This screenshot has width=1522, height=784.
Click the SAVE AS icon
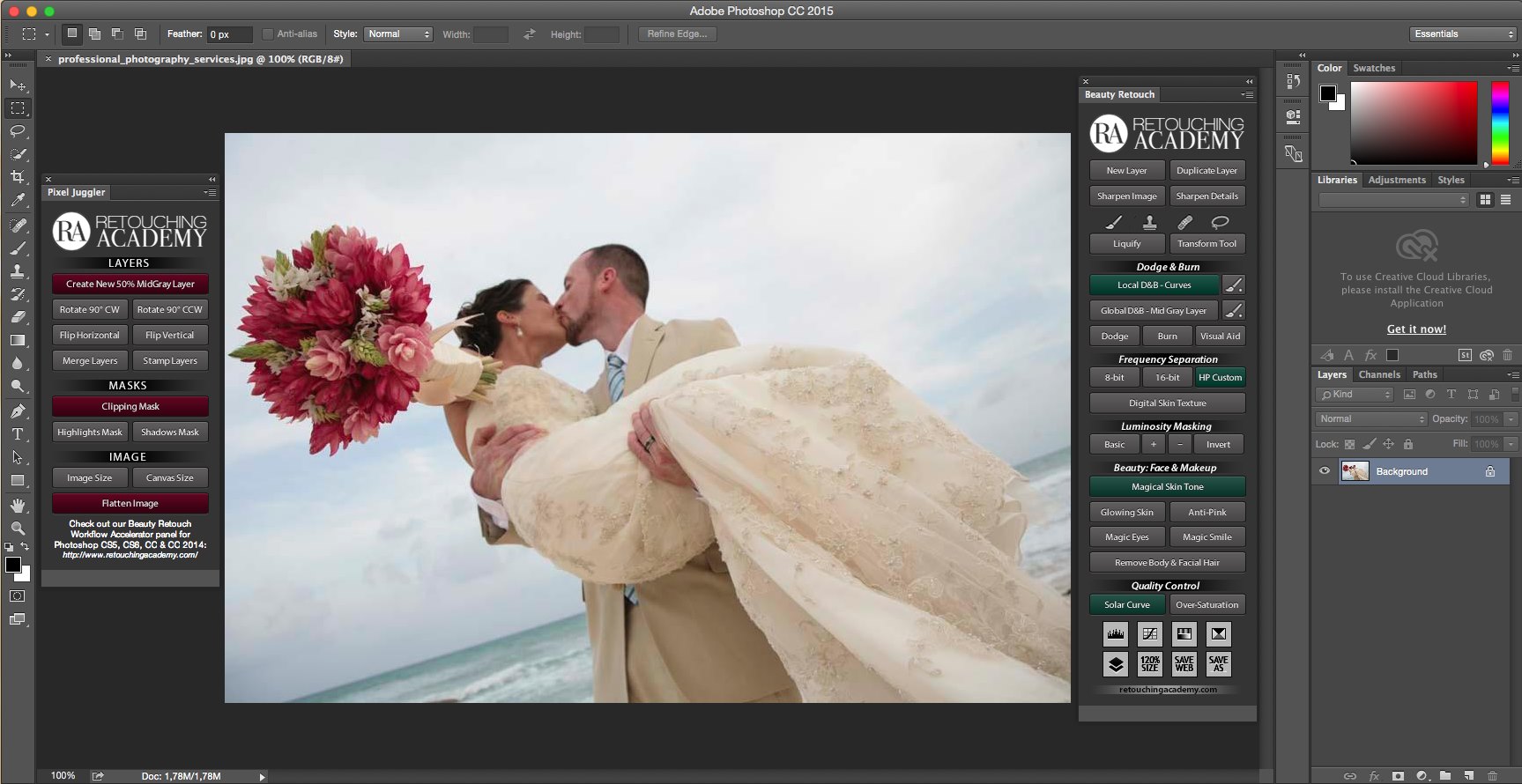1219,663
